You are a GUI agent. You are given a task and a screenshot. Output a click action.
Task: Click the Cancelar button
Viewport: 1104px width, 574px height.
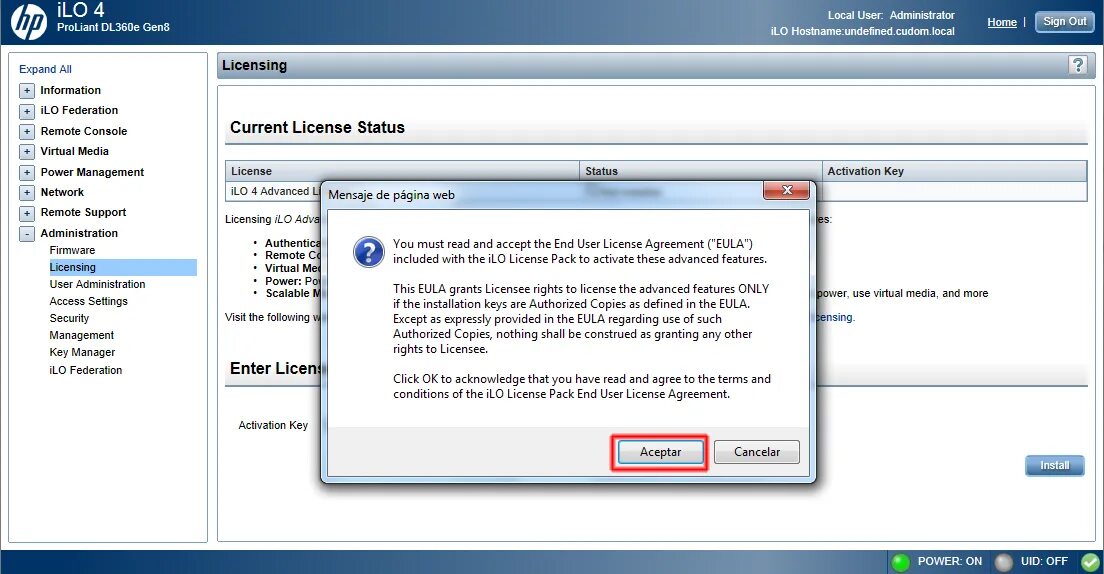tap(757, 452)
